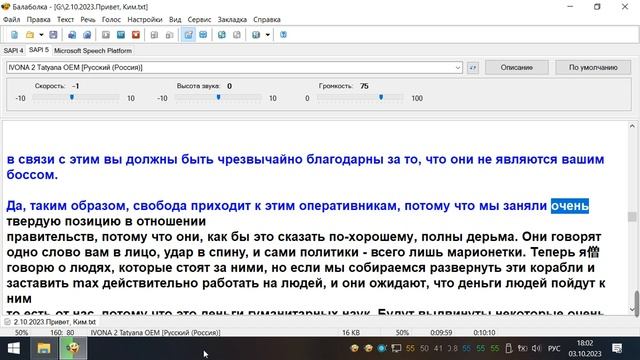Click the По умолчанию button
This screenshot has width=640, height=360.
tap(593, 67)
